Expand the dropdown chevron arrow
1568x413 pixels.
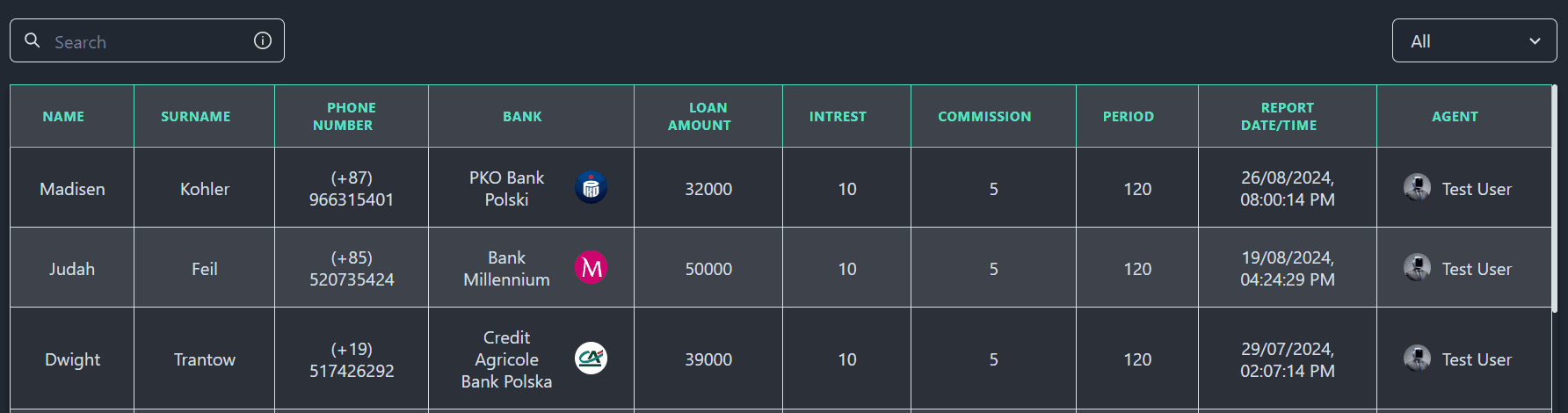(x=1535, y=41)
